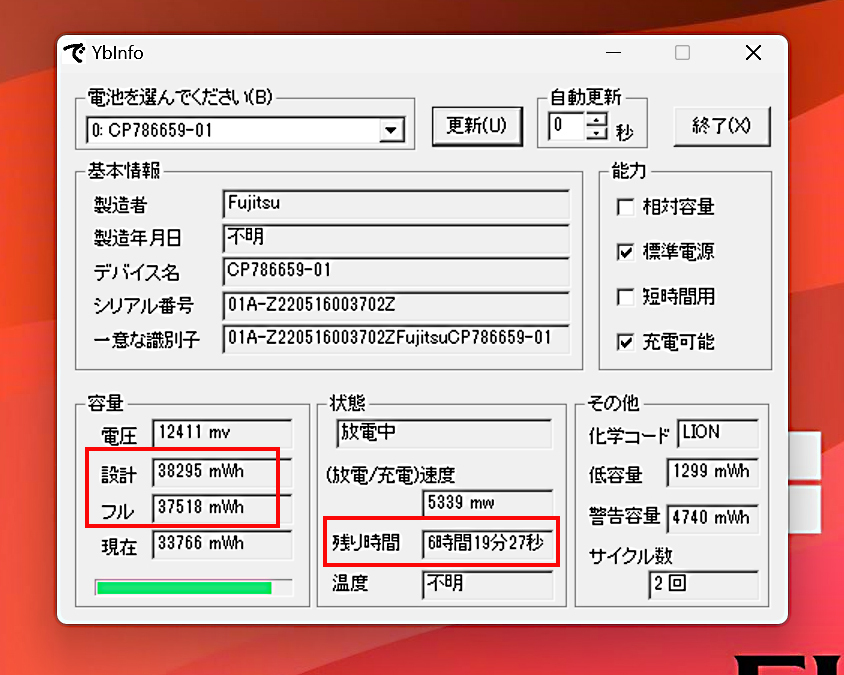Click the 一意な識別子 field value

tap(396, 339)
